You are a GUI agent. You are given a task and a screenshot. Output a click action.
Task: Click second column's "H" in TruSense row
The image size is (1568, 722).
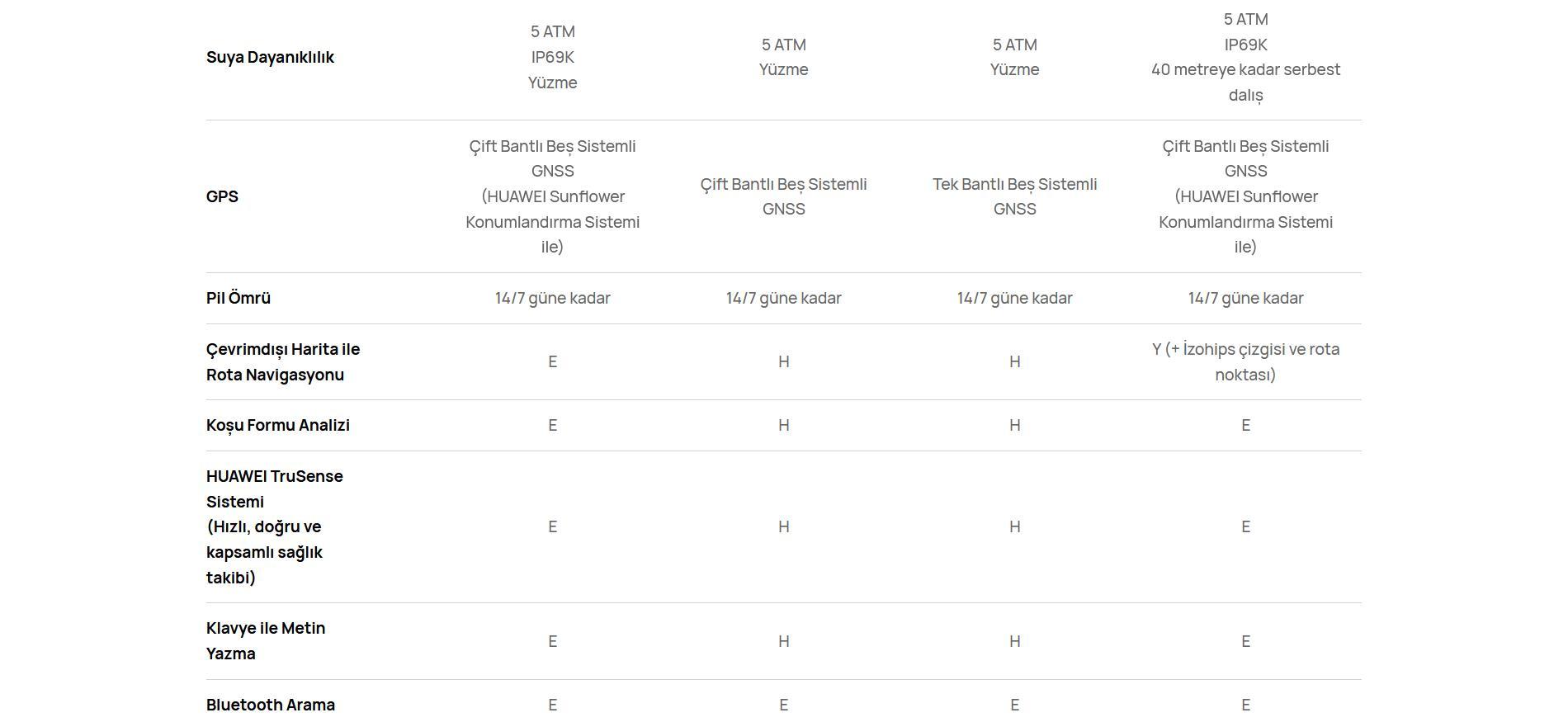tap(783, 526)
